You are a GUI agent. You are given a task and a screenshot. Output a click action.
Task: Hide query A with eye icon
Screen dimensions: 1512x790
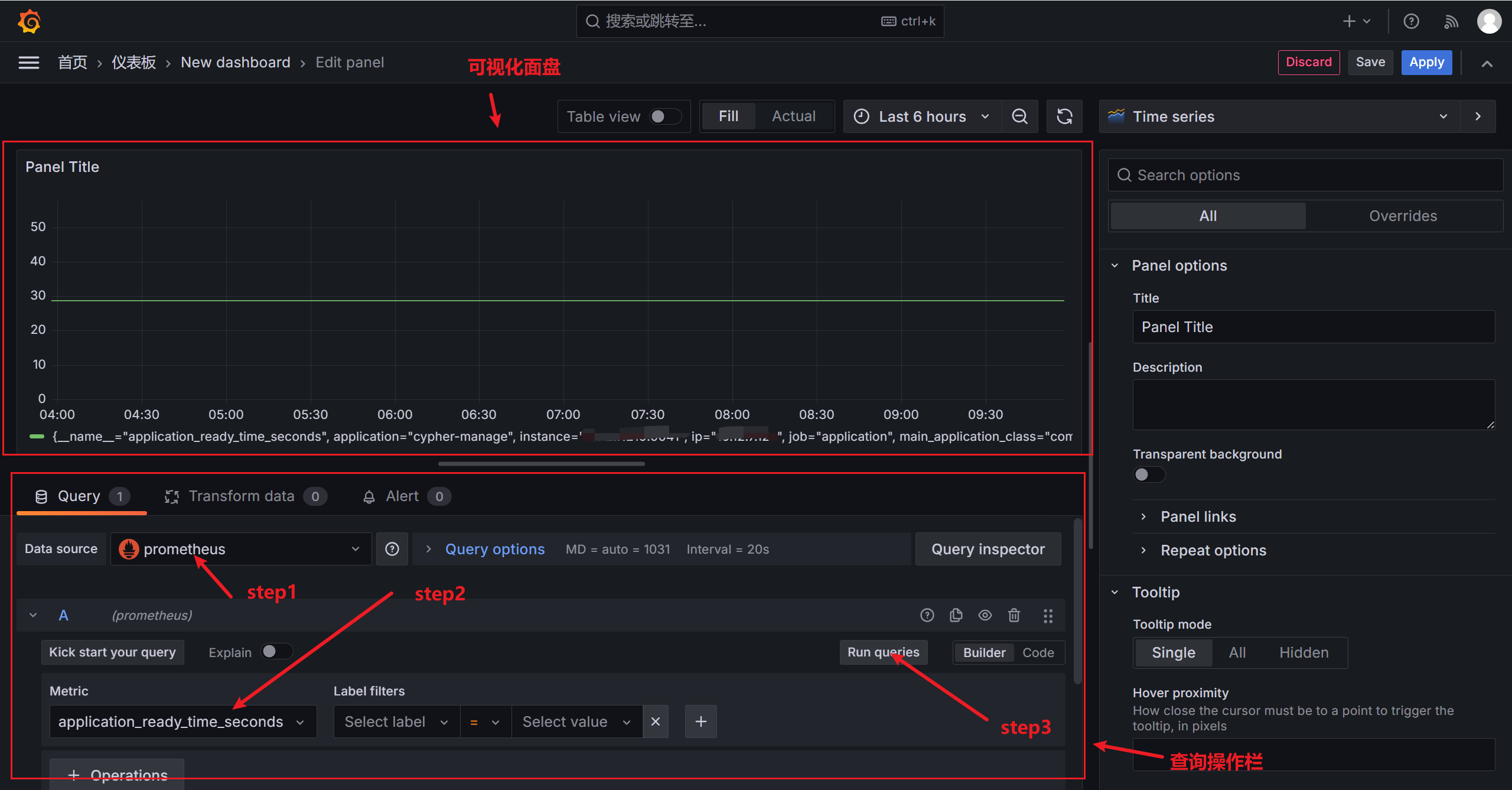(985, 616)
